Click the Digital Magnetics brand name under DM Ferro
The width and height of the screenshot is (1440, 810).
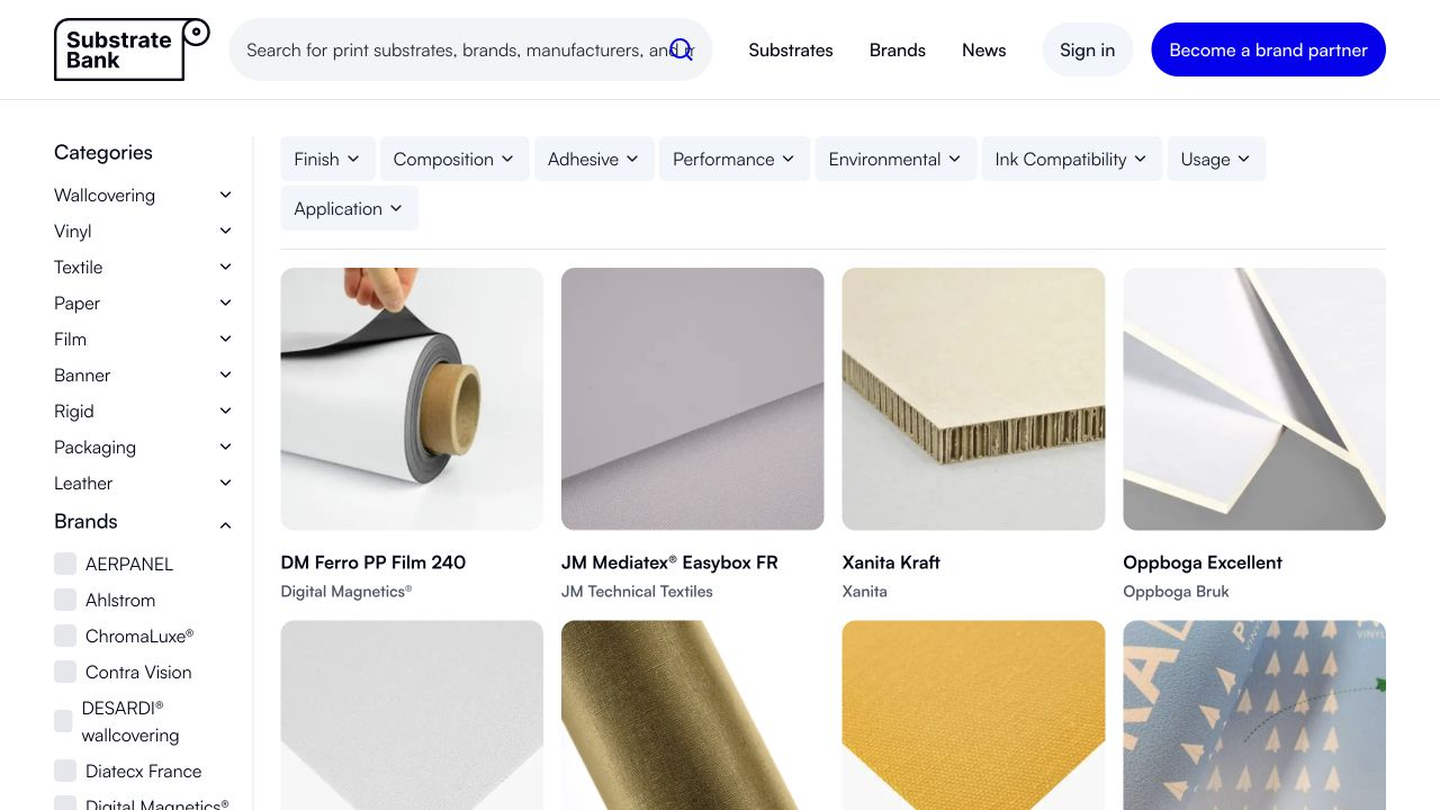click(346, 591)
